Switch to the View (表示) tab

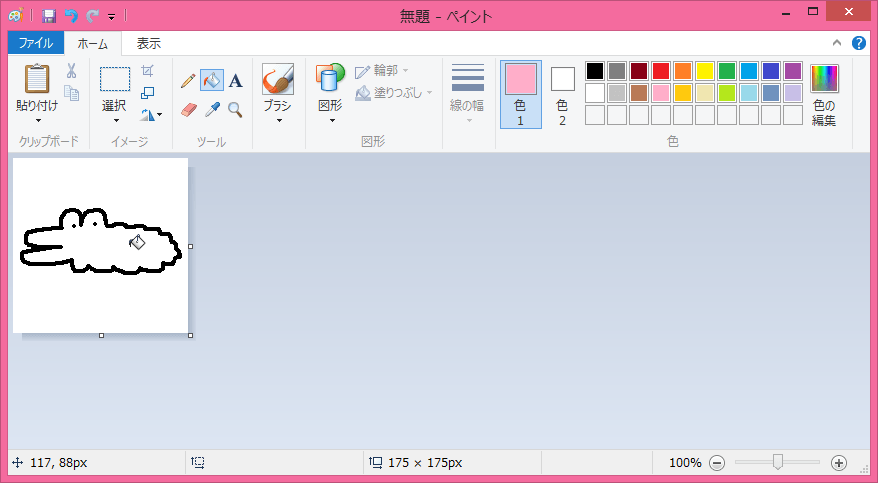149,43
